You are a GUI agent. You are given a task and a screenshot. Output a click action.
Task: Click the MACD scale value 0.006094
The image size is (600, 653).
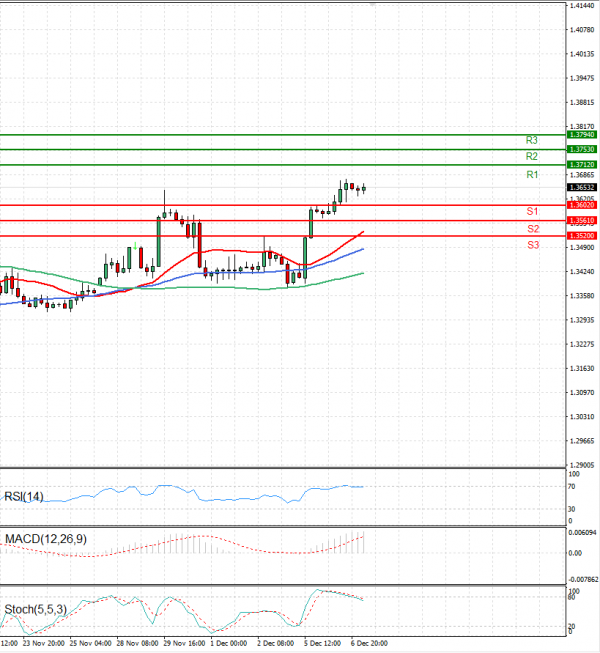point(583,533)
